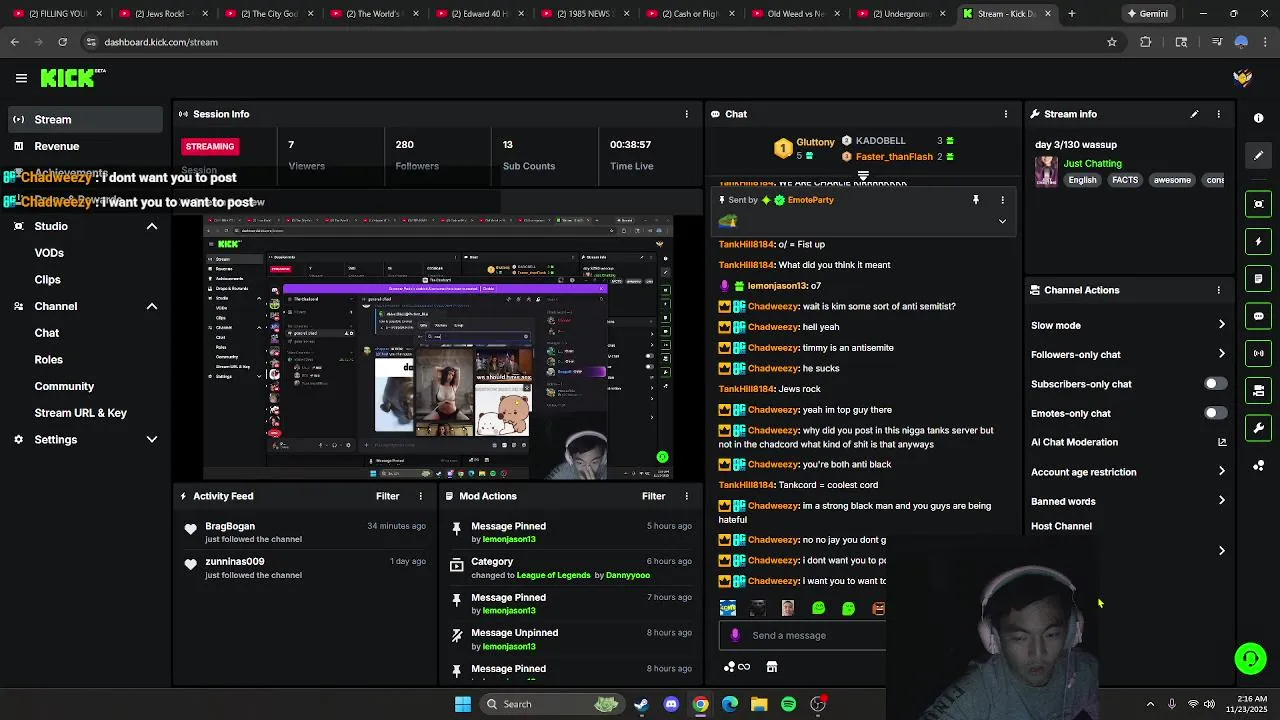Viewport: 1280px width, 720px height.
Task: Click the wrench icon in the right sidebar
Action: [1258, 428]
